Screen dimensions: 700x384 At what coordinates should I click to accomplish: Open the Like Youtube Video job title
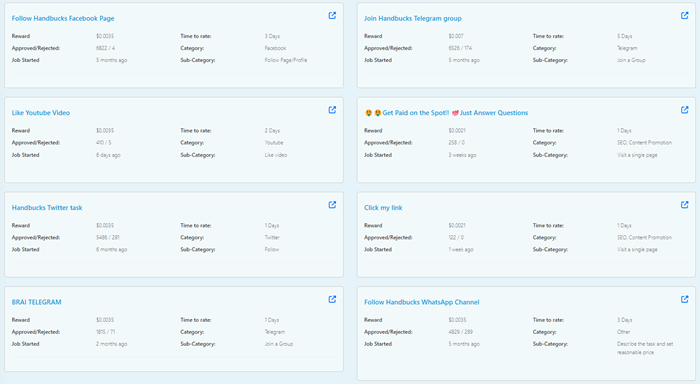click(x=41, y=113)
